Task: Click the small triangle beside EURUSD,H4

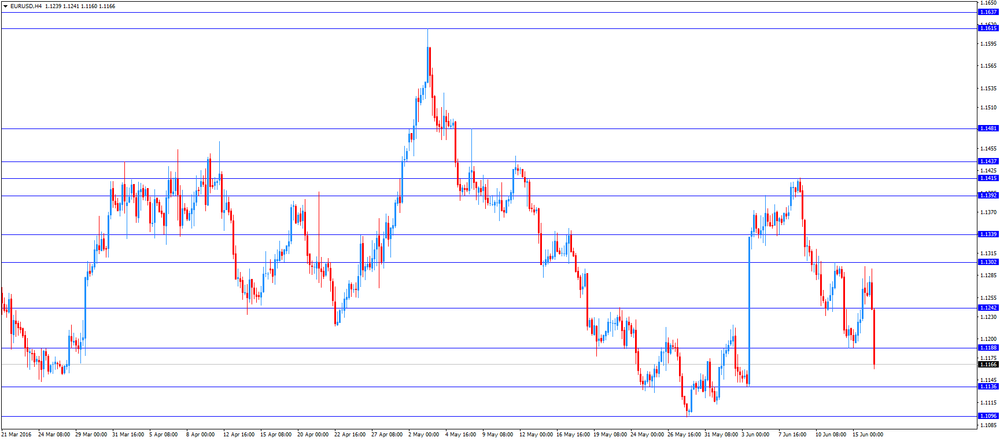Action: (5, 6)
